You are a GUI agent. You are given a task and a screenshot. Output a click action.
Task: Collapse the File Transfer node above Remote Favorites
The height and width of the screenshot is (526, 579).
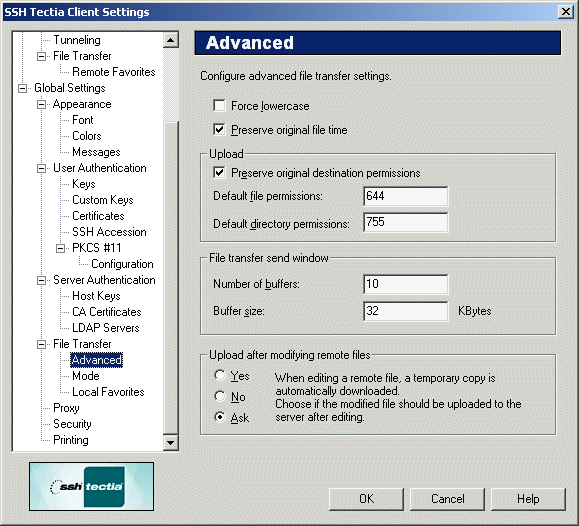tap(41, 57)
